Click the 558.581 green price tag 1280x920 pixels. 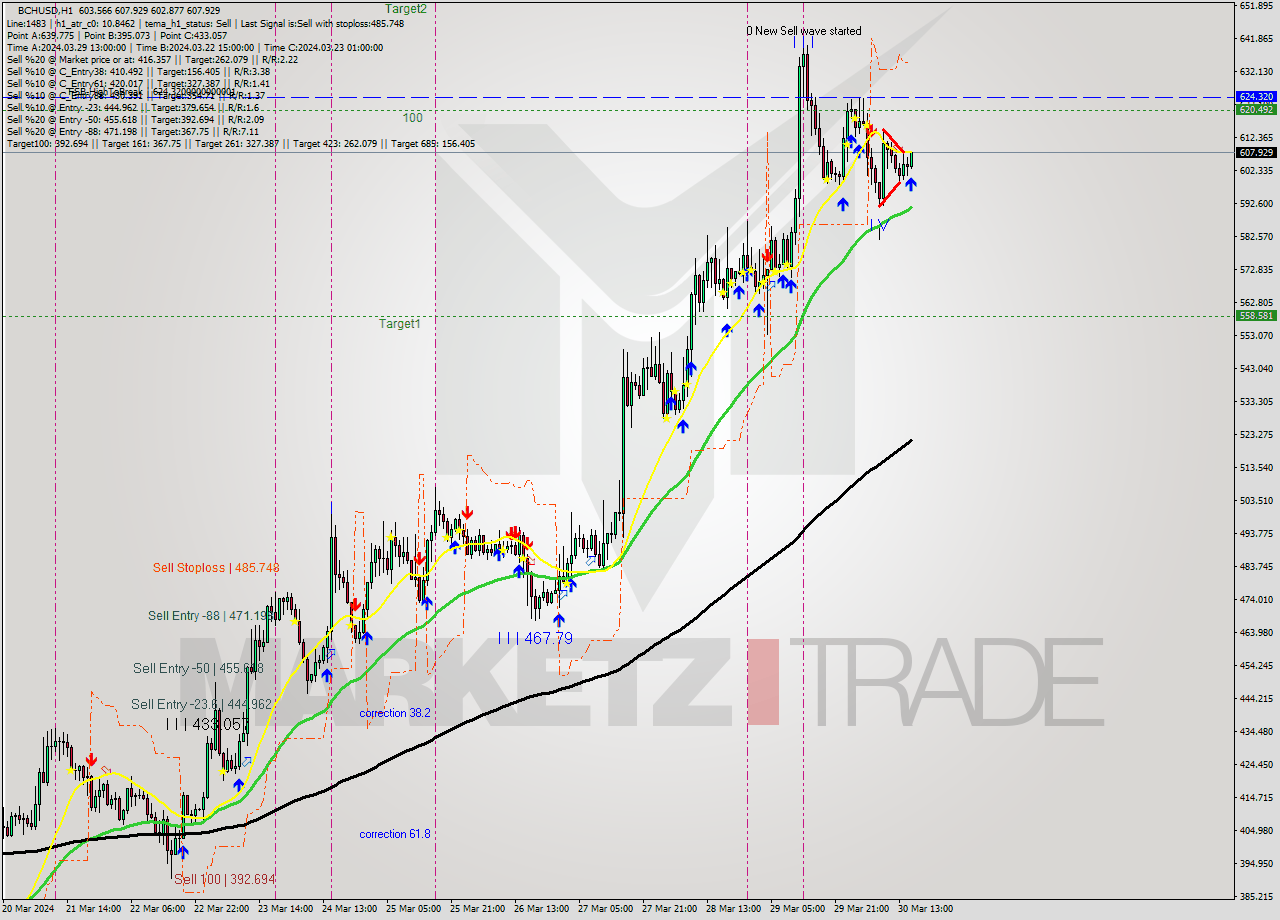[x=1256, y=315]
